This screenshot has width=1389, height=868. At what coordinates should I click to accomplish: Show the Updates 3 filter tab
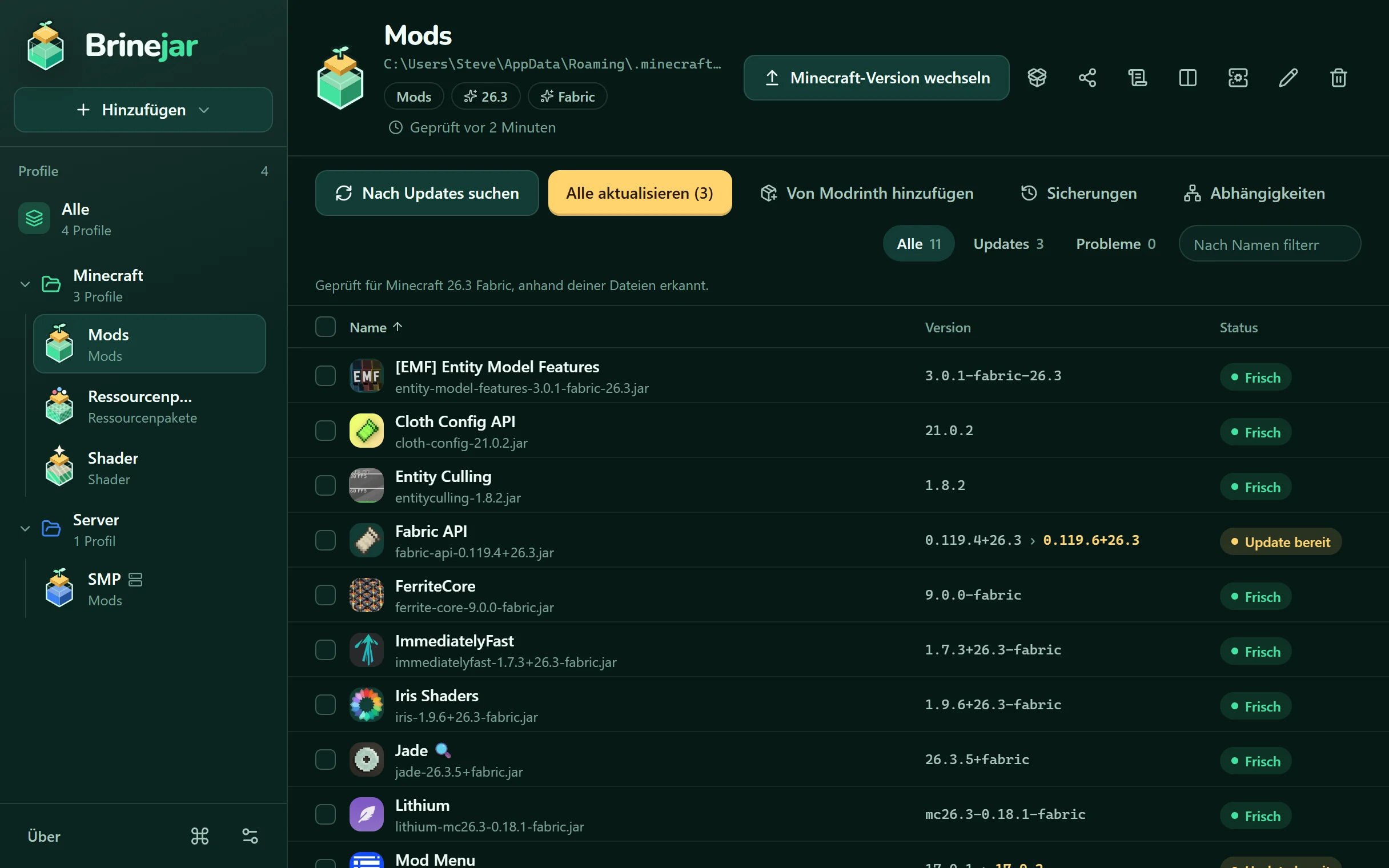click(x=1009, y=243)
